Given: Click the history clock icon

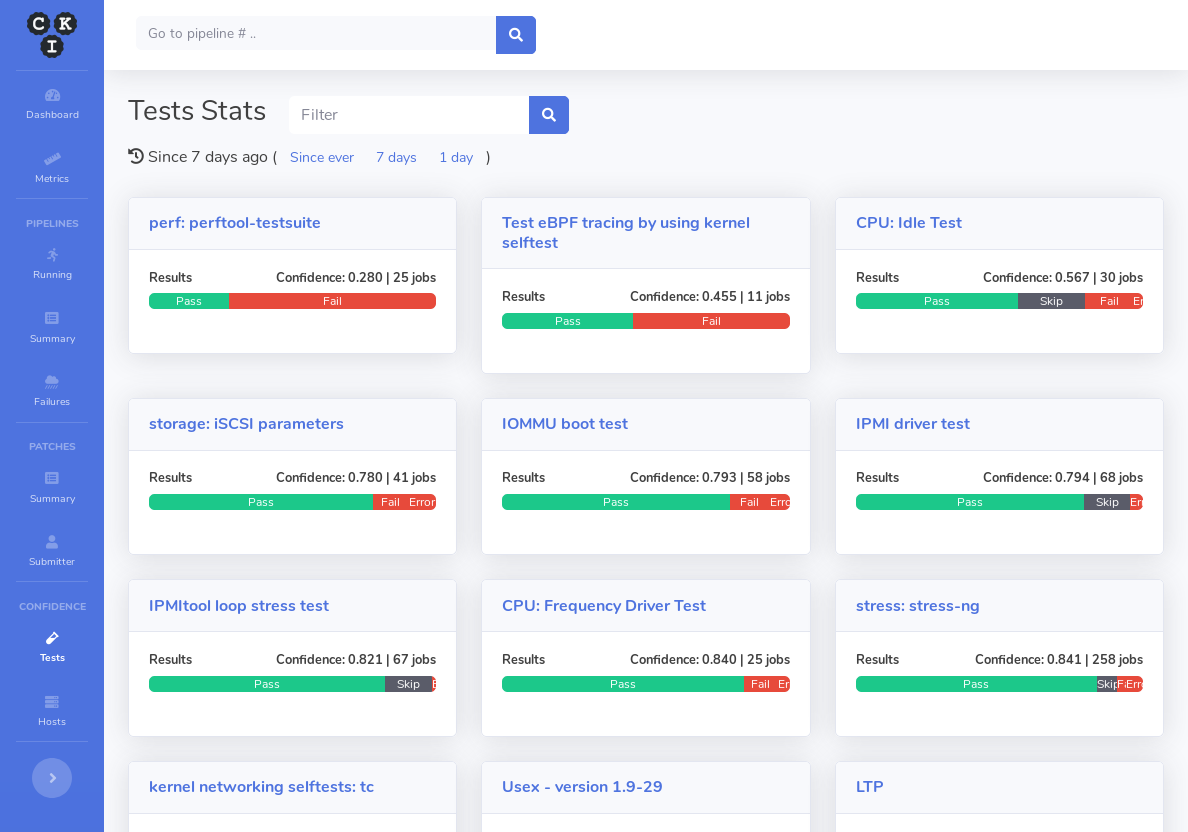Looking at the screenshot, I should (136, 156).
